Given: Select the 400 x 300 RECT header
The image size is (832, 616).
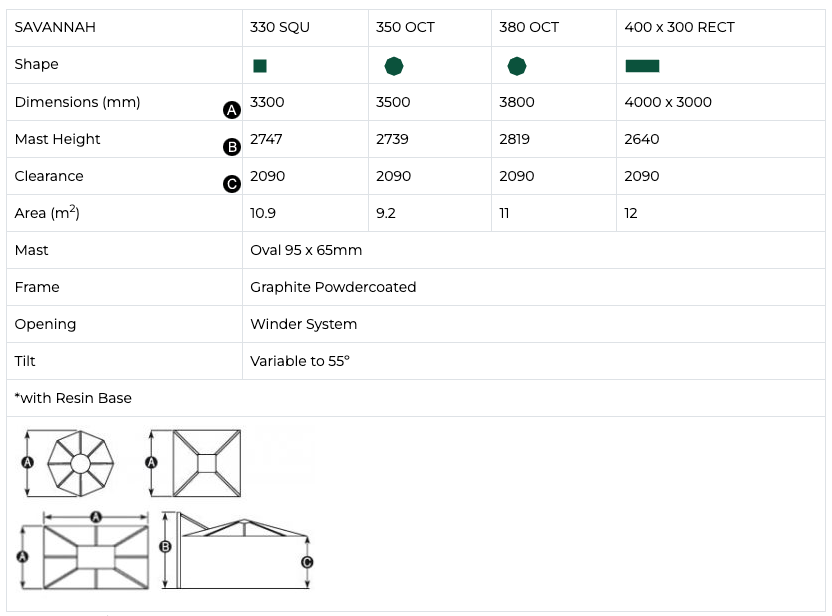Looking at the screenshot, I should pos(679,27).
